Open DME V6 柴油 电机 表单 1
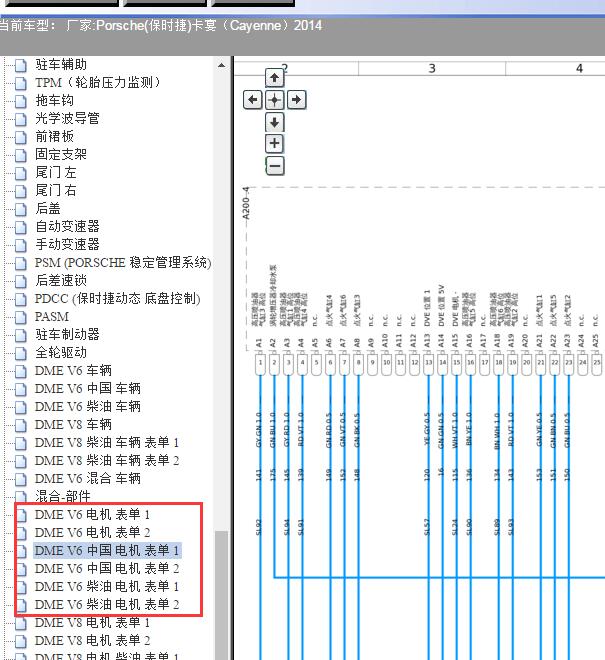The width and height of the screenshot is (605, 660). point(107,586)
